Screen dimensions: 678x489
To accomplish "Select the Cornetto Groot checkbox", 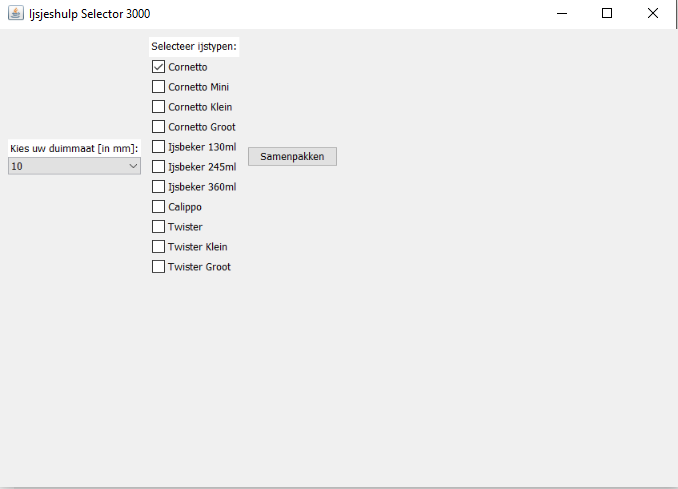I will (158, 127).
